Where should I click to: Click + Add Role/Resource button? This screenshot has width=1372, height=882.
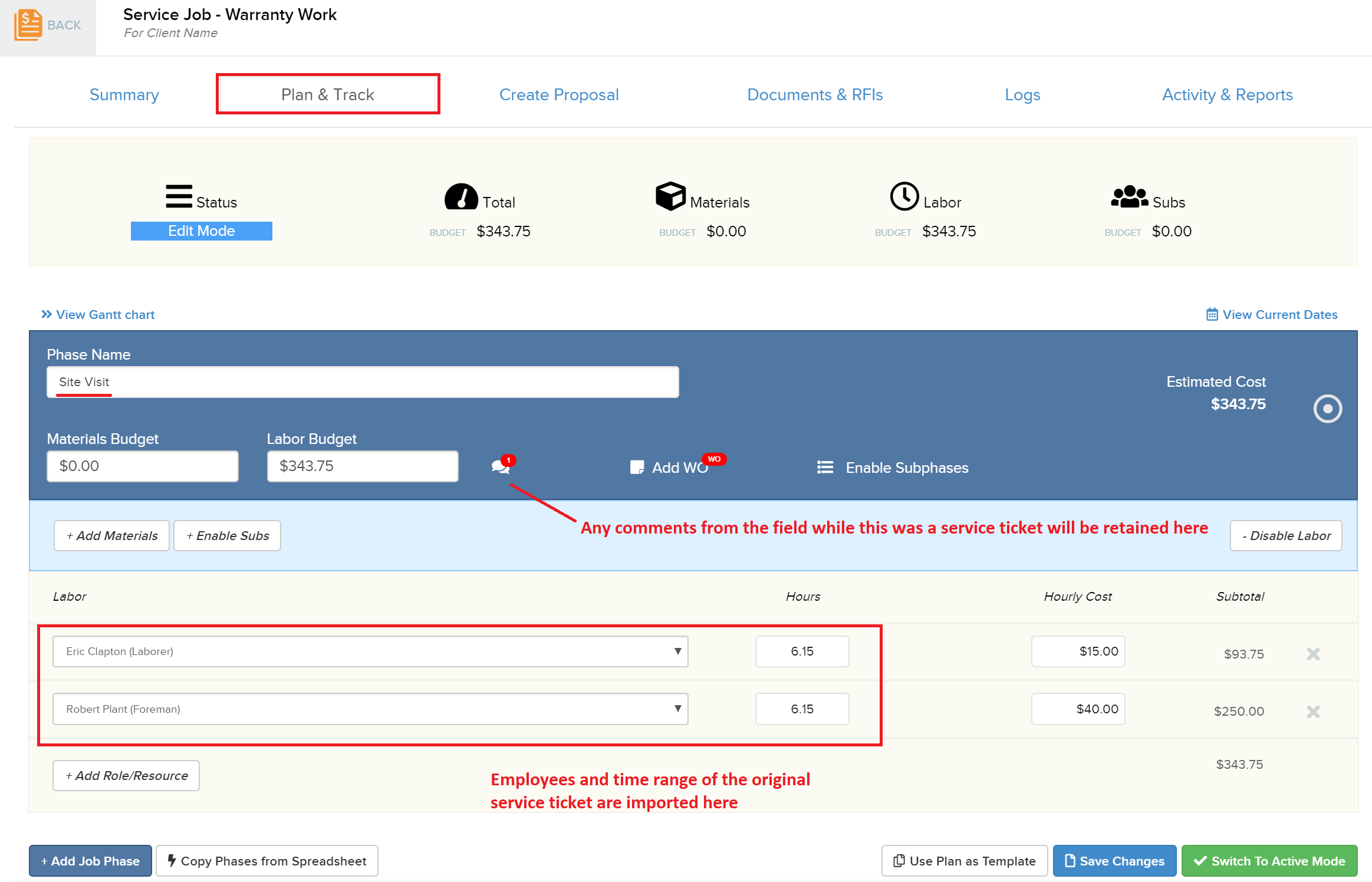(126, 775)
